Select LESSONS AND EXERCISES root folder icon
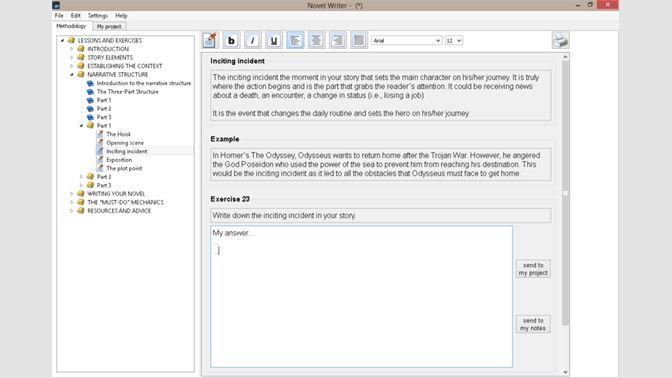Screen dimensions: 672x378 coord(71,40)
